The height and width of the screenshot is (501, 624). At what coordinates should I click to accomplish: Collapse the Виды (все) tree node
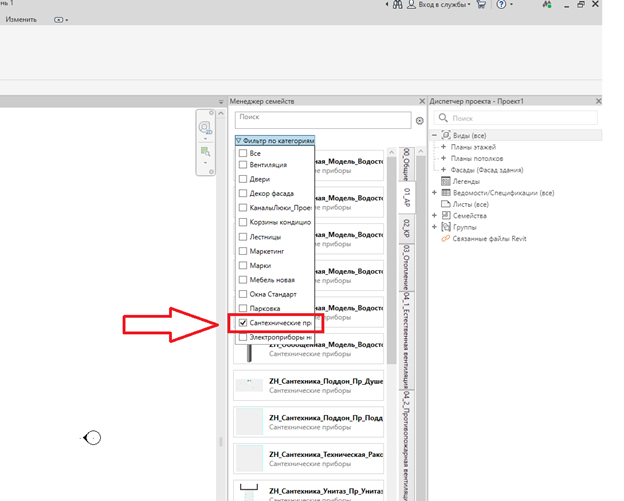coord(434,135)
